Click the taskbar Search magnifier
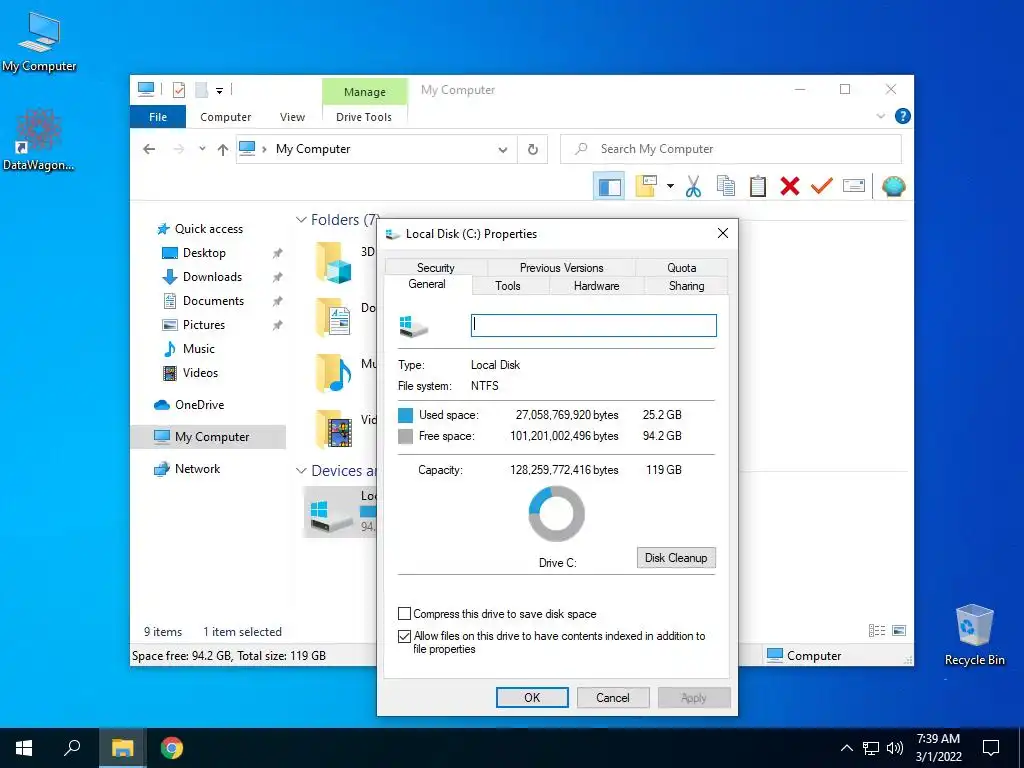This screenshot has width=1024, height=768. coord(72,748)
